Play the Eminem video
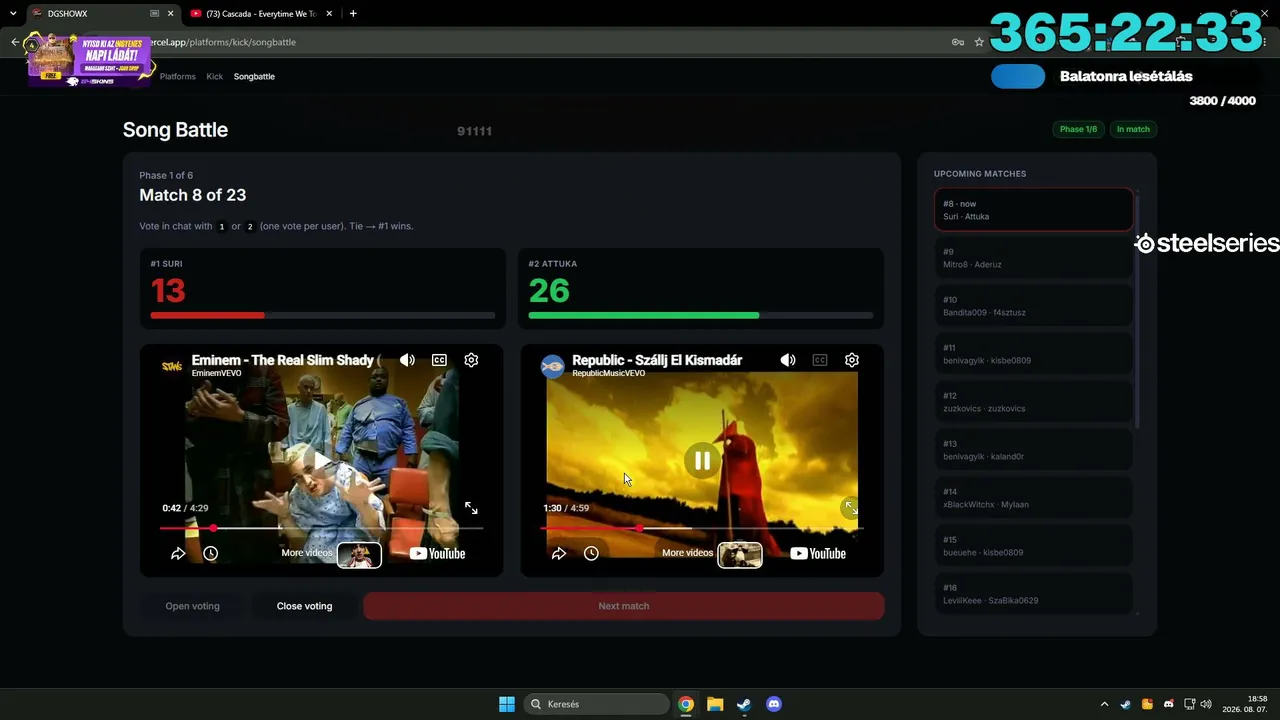This screenshot has height=720, width=1280. (321, 460)
